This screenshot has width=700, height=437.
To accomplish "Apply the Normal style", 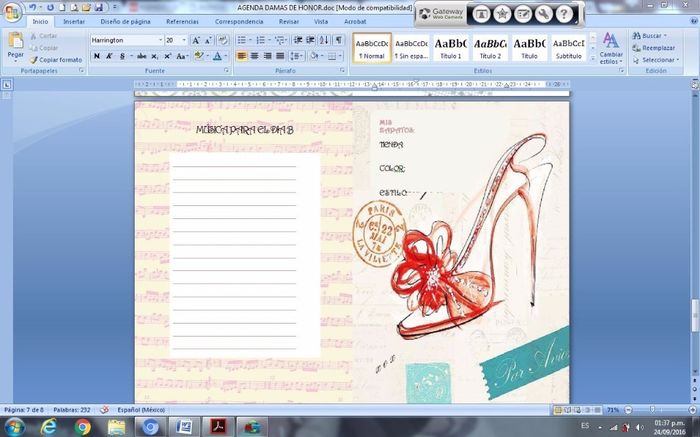I will coord(372,47).
